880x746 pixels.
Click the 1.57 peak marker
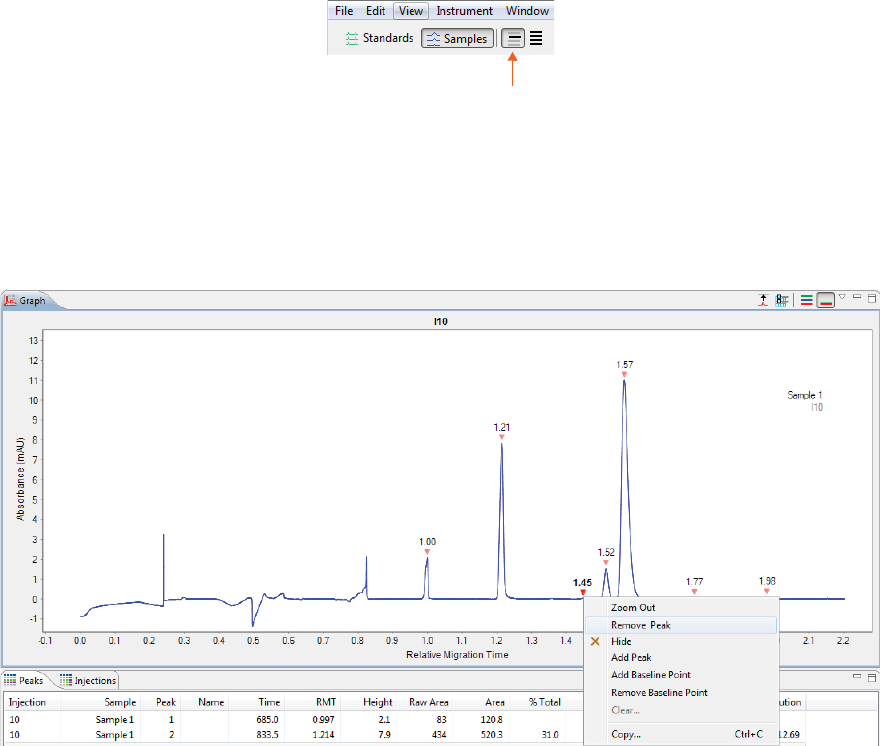coord(624,374)
